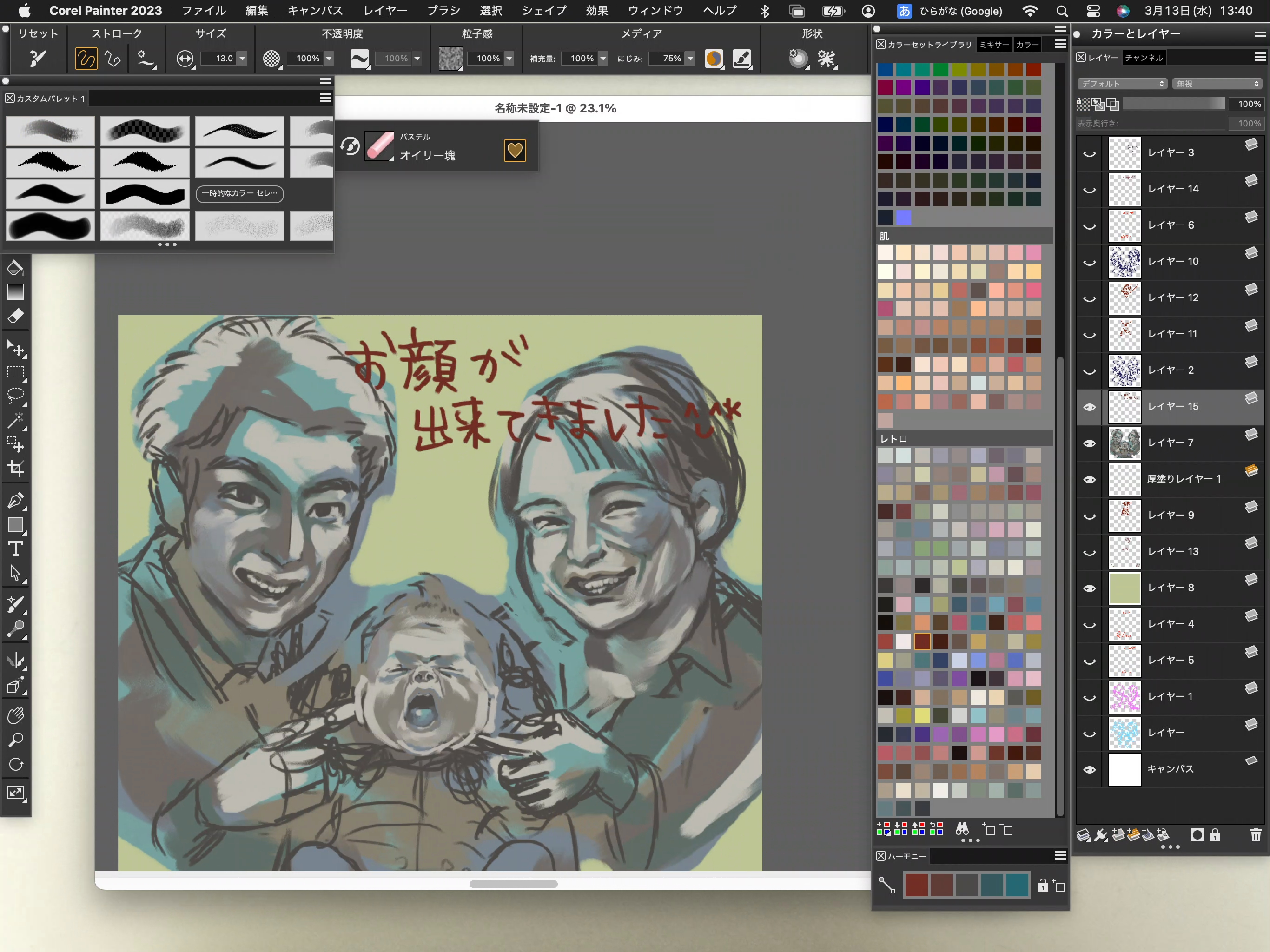Screen dimensions: 1270x952
Task: Select the Text tool
Action: point(15,549)
